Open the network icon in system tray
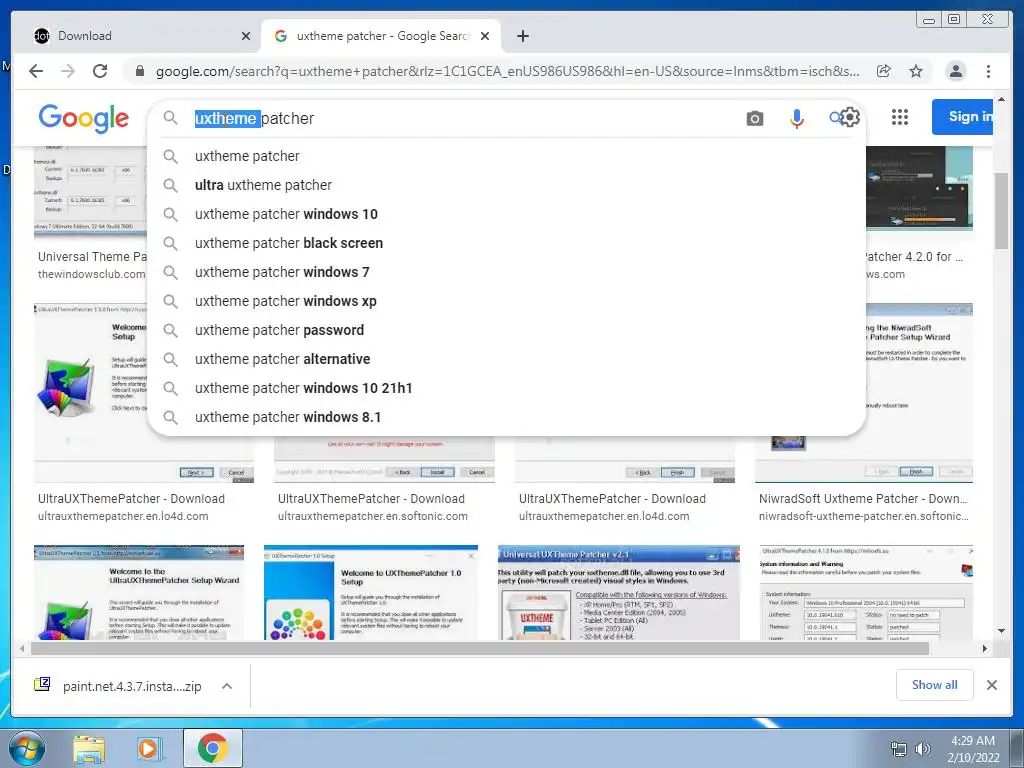1024x768 pixels. point(899,749)
